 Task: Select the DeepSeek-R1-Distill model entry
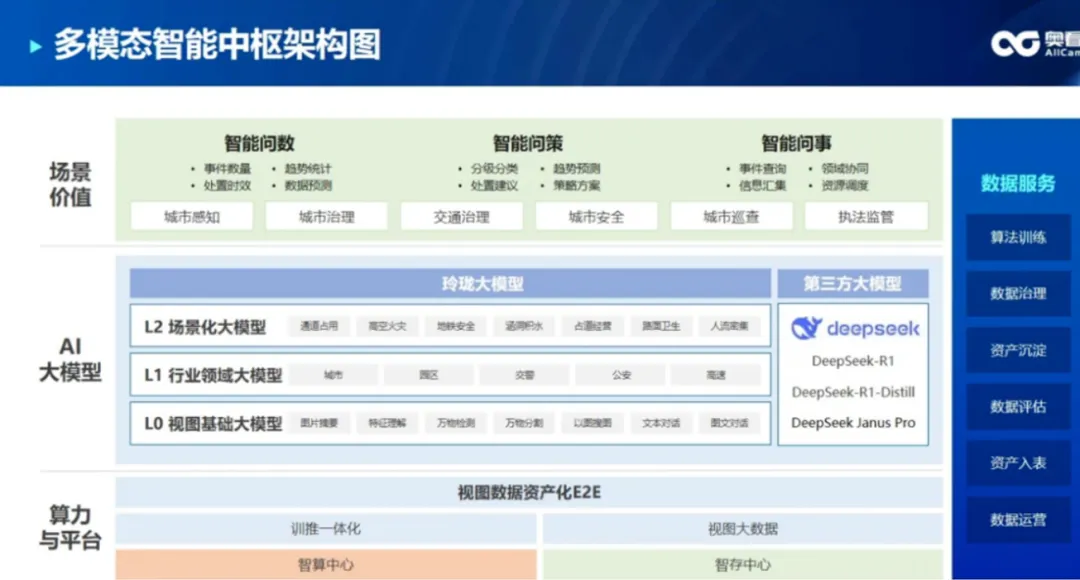point(852,392)
